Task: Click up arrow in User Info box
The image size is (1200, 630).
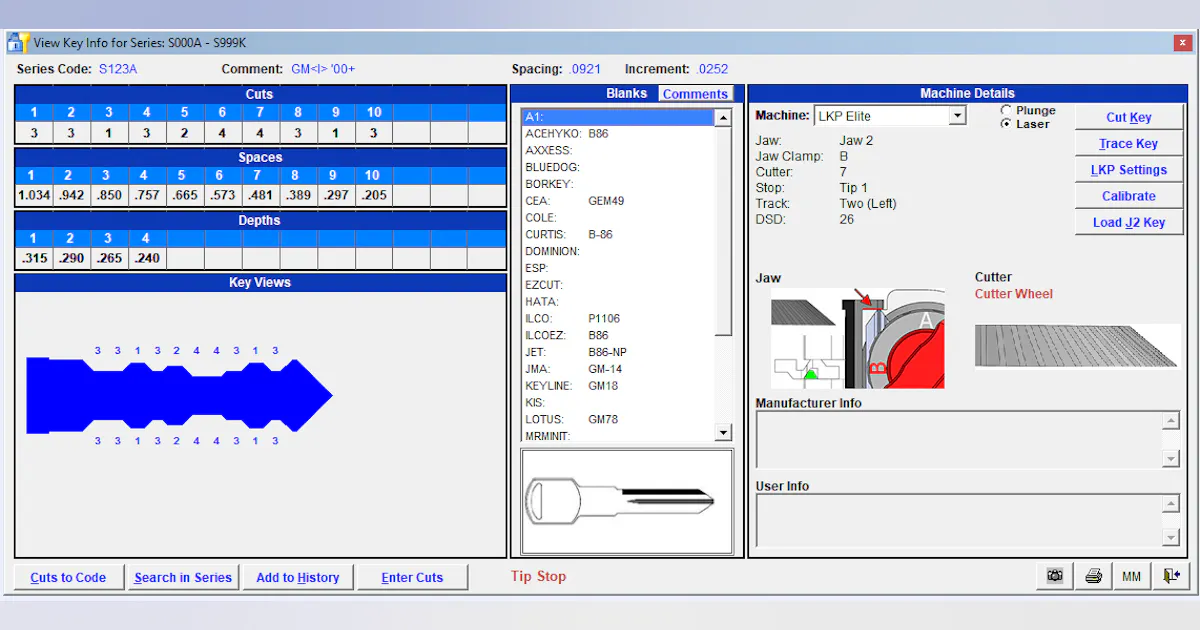Action: 1171,503
